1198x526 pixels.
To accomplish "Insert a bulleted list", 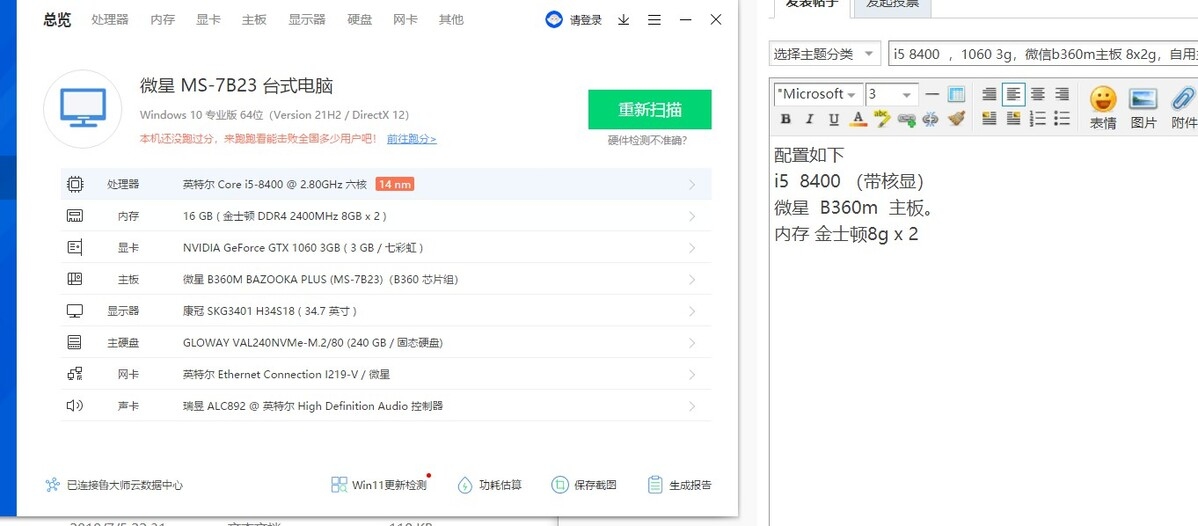I will [1061, 119].
